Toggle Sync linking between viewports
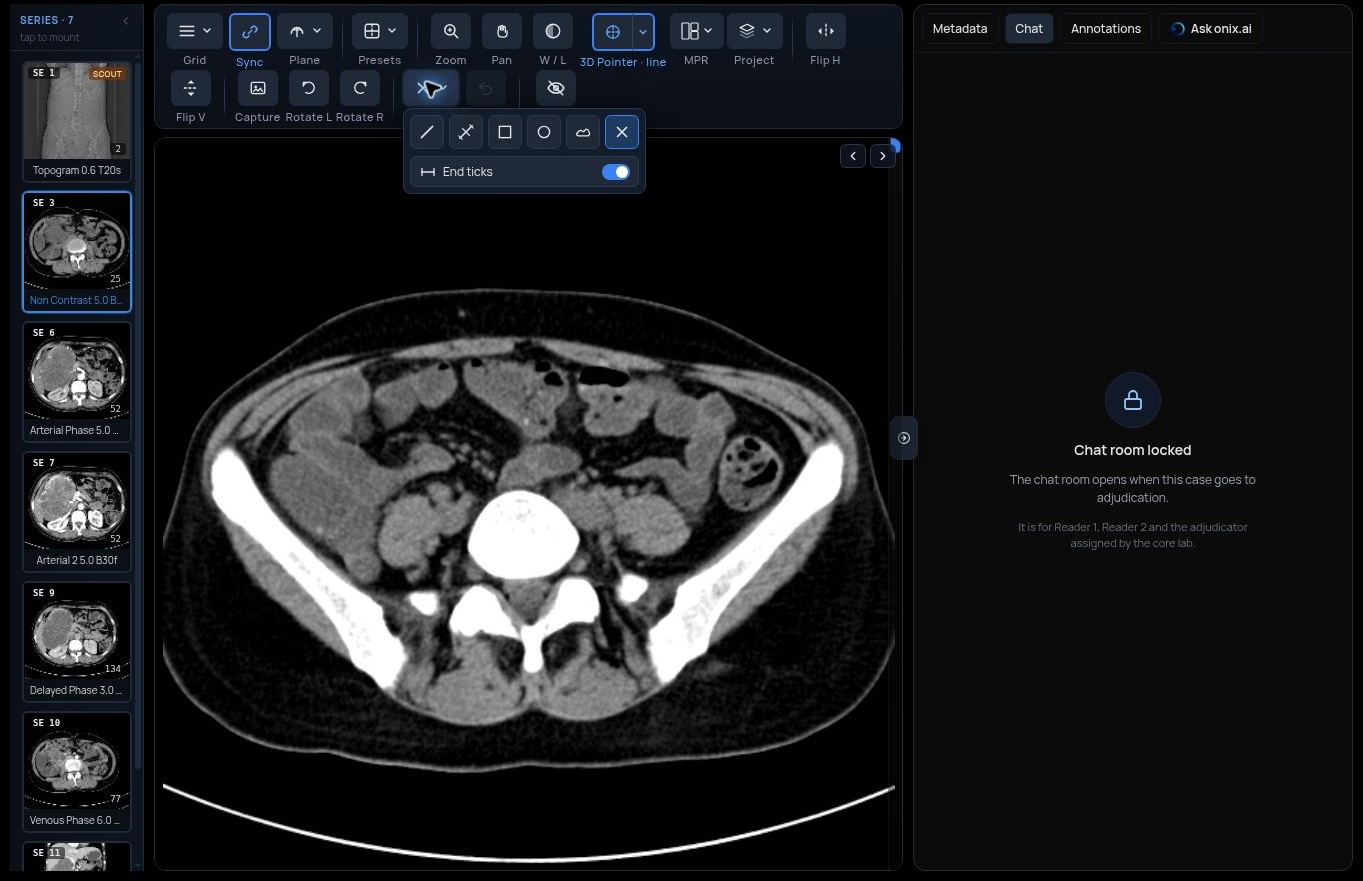This screenshot has width=1363, height=881. tap(250, 32)
